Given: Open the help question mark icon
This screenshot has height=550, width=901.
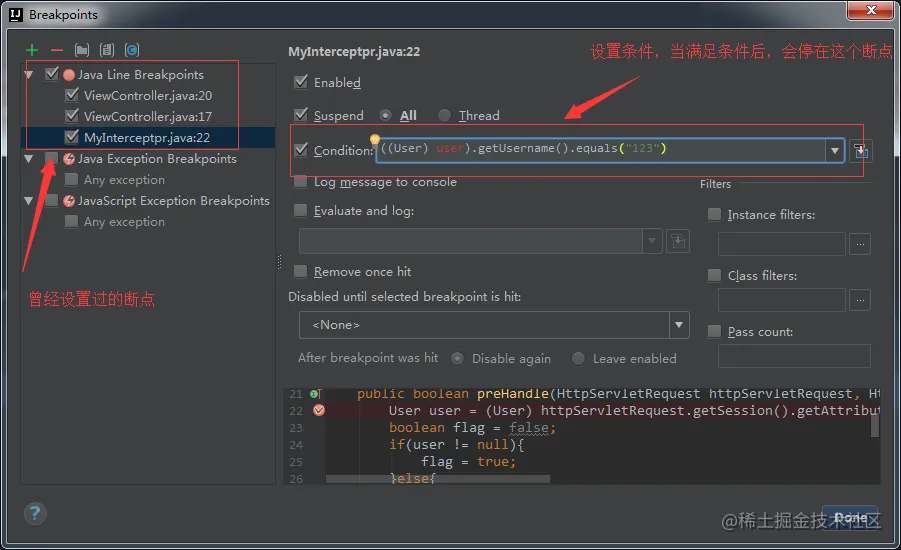Looking at the screenshot, I should (x=35, y=513).
